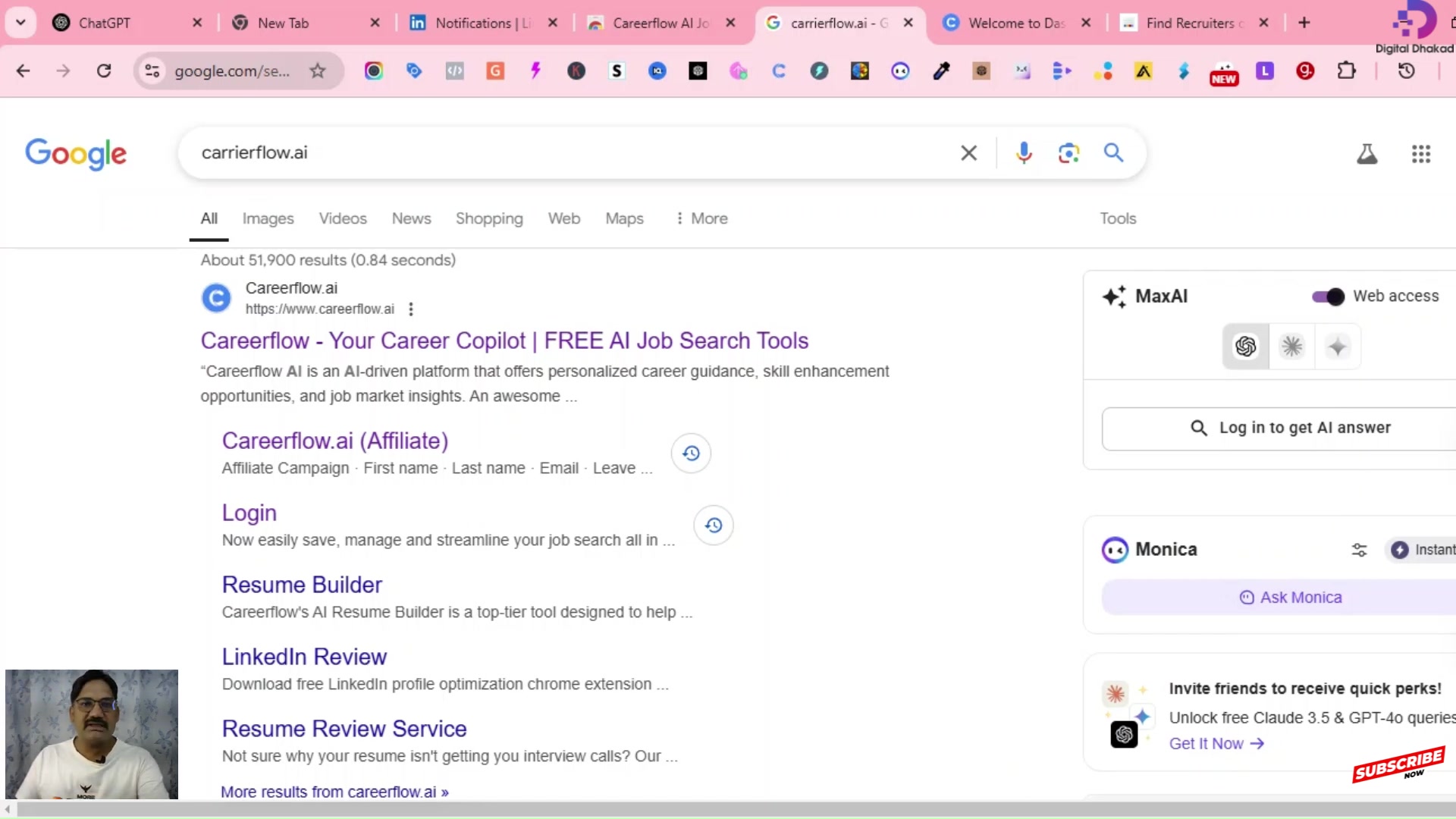Viewport: 1456px width, 819px height.
Task: Close the carrierflow.ai tab
Action: [x=908, y=23]
